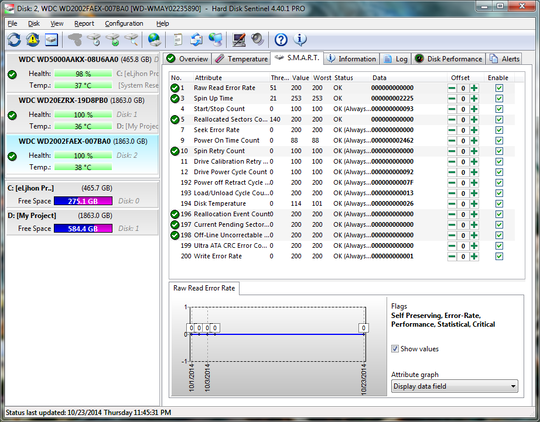Viewport: 540px width, 422px height.
Task: Open the File menu
Action: pos(12,23)
